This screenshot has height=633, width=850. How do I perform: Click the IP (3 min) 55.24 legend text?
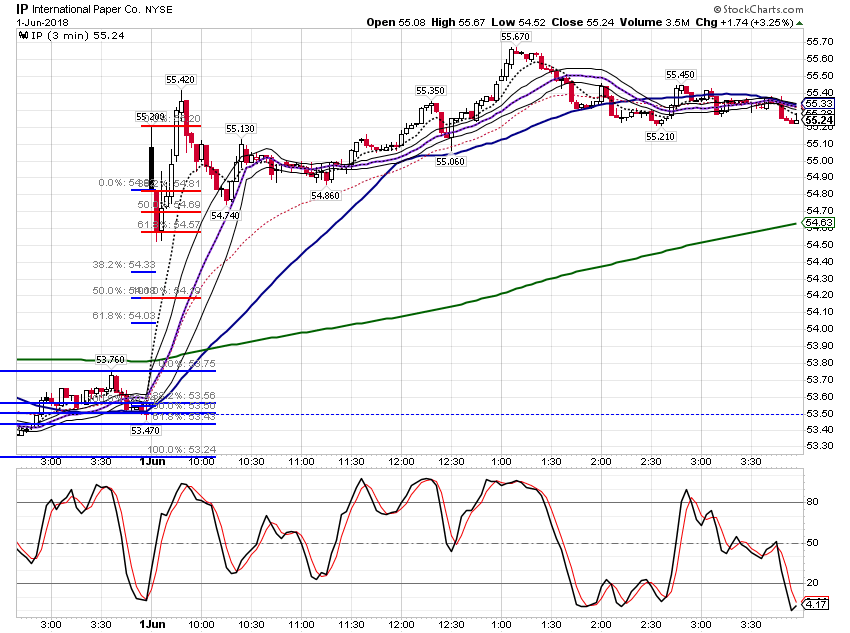[78, 36]
